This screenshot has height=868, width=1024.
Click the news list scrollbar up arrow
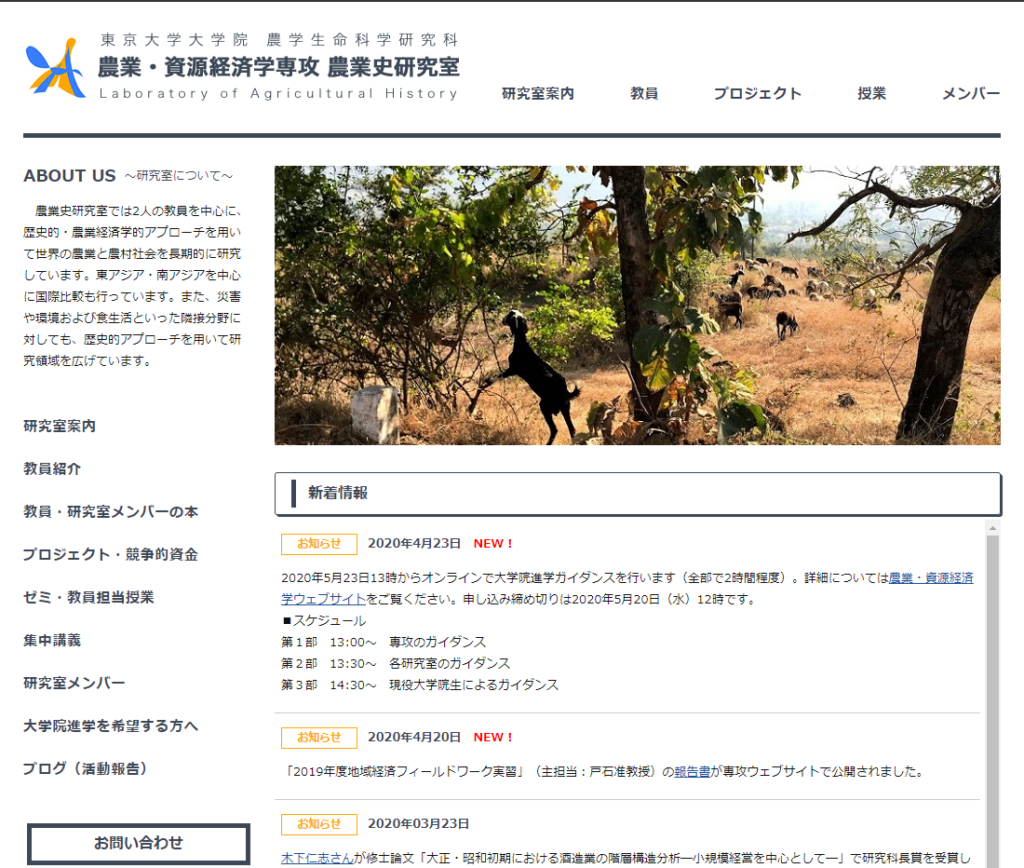pos(993,528)
